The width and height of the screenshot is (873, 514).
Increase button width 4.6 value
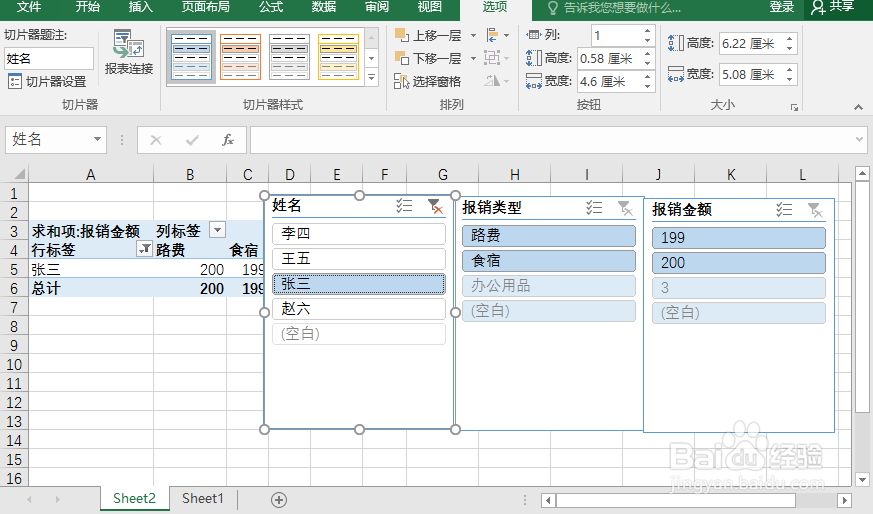(648, 77)
